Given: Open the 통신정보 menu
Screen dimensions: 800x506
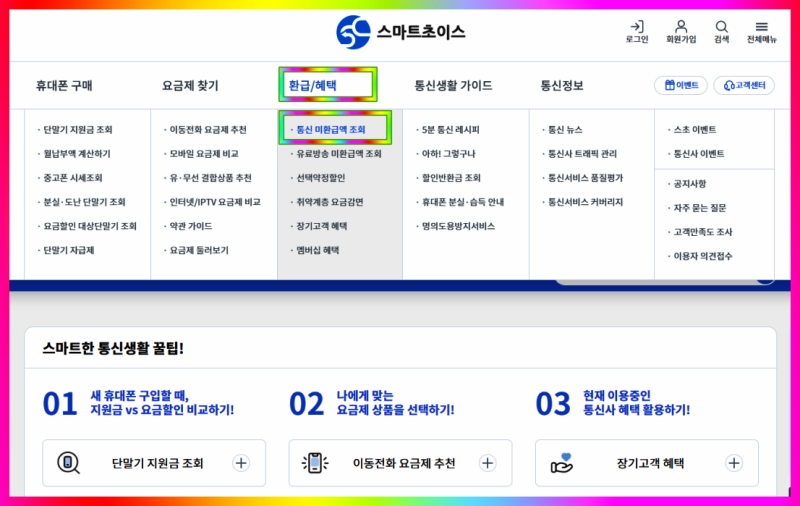Looking at the screenshot, I should point(561,85).
